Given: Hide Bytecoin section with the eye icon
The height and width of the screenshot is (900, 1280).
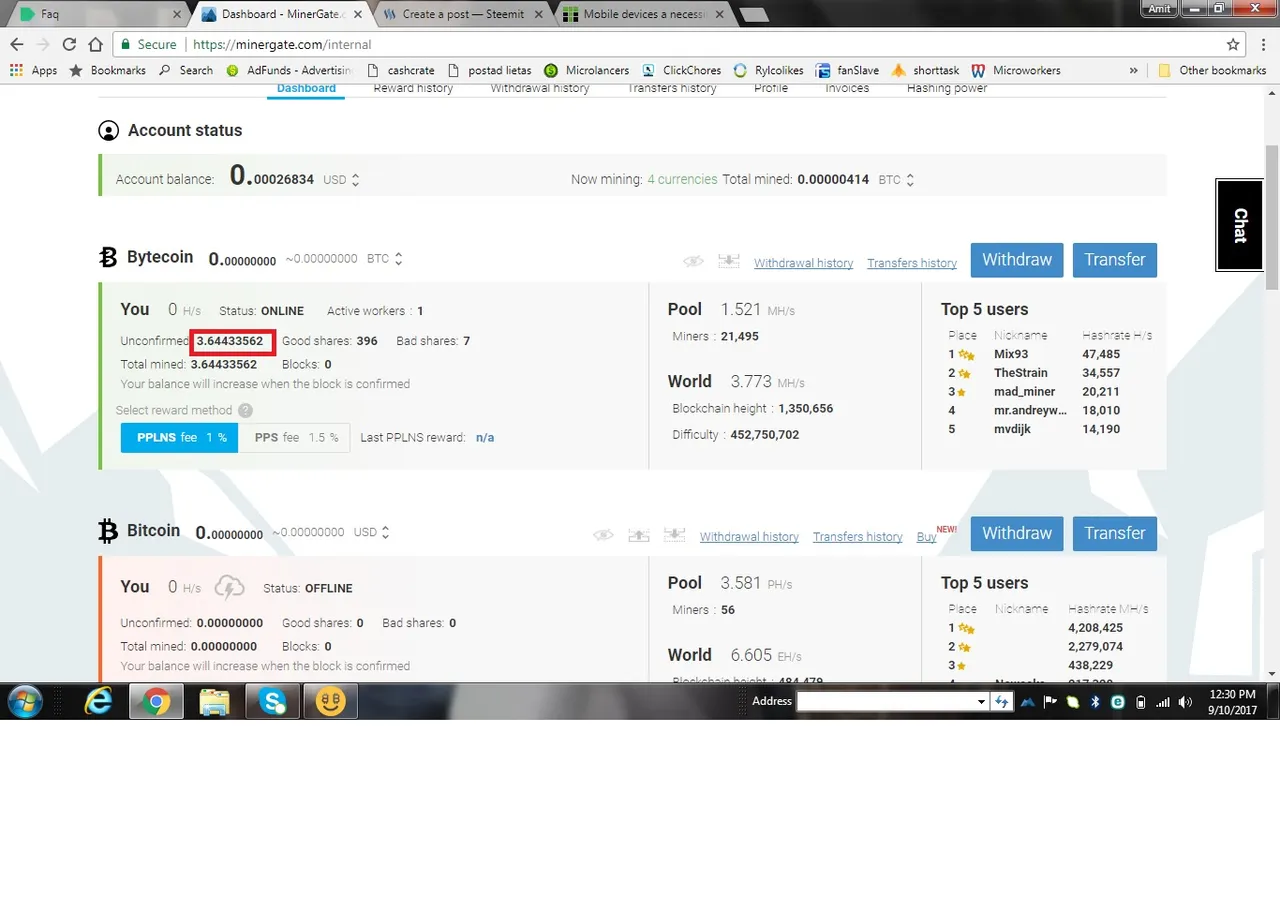Looking at the screenshot, I should tap(693, 261).
